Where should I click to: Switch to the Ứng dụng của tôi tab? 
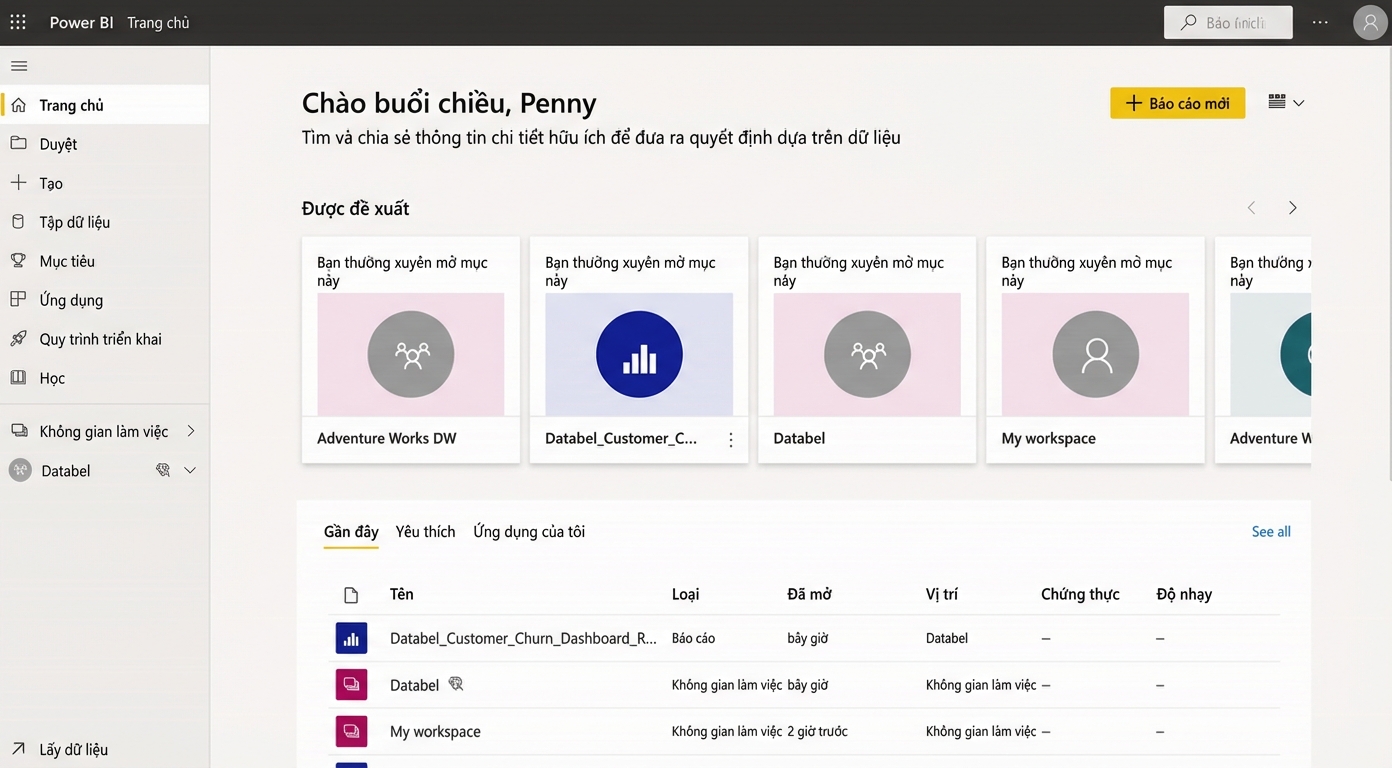coord(529,532)
